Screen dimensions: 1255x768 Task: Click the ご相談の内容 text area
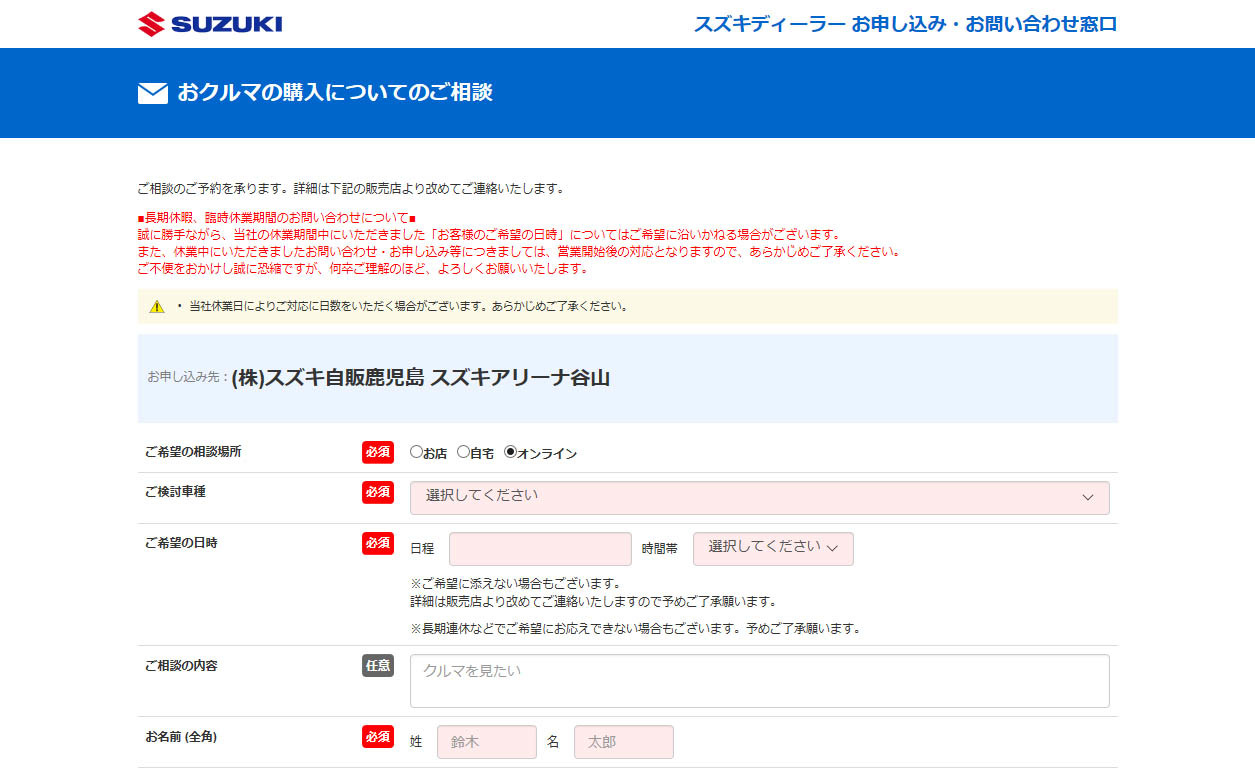[759, 680]
